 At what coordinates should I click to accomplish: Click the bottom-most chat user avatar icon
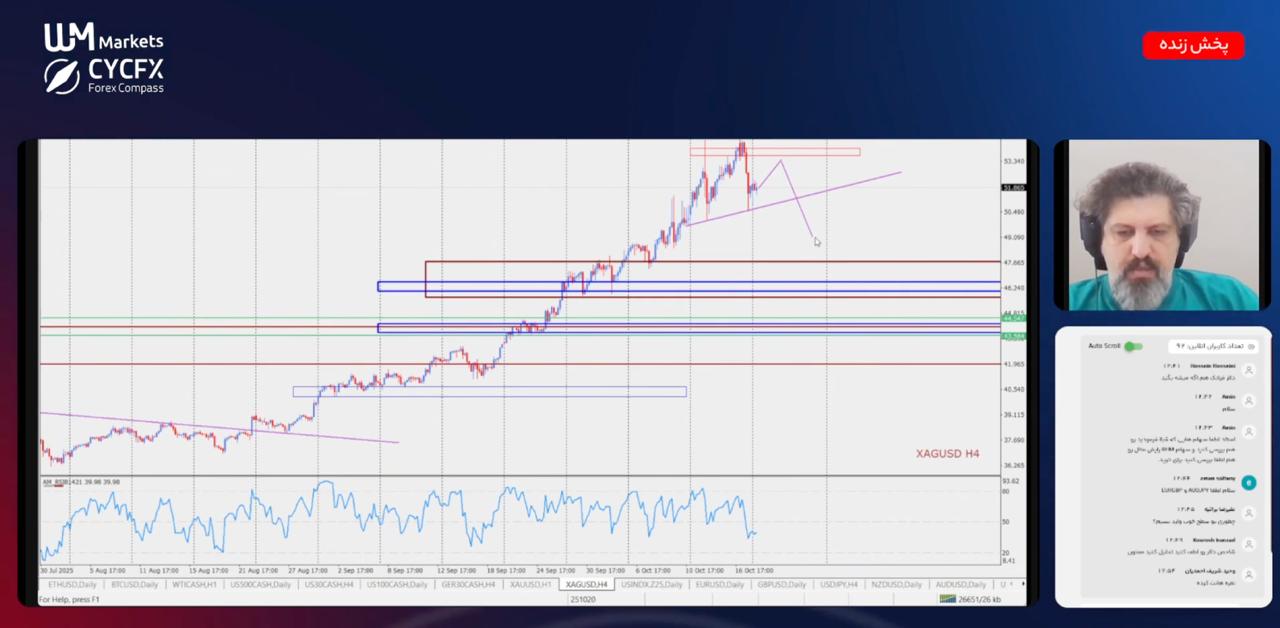pos(1248,575)
